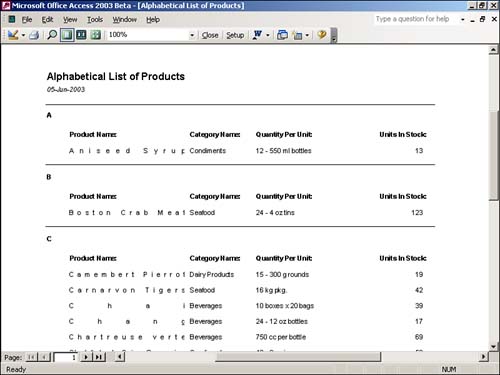Select the Zoom magnifier tool
Image resolution: width=500 pixels, height=375 pixels.
pos(52,35)
